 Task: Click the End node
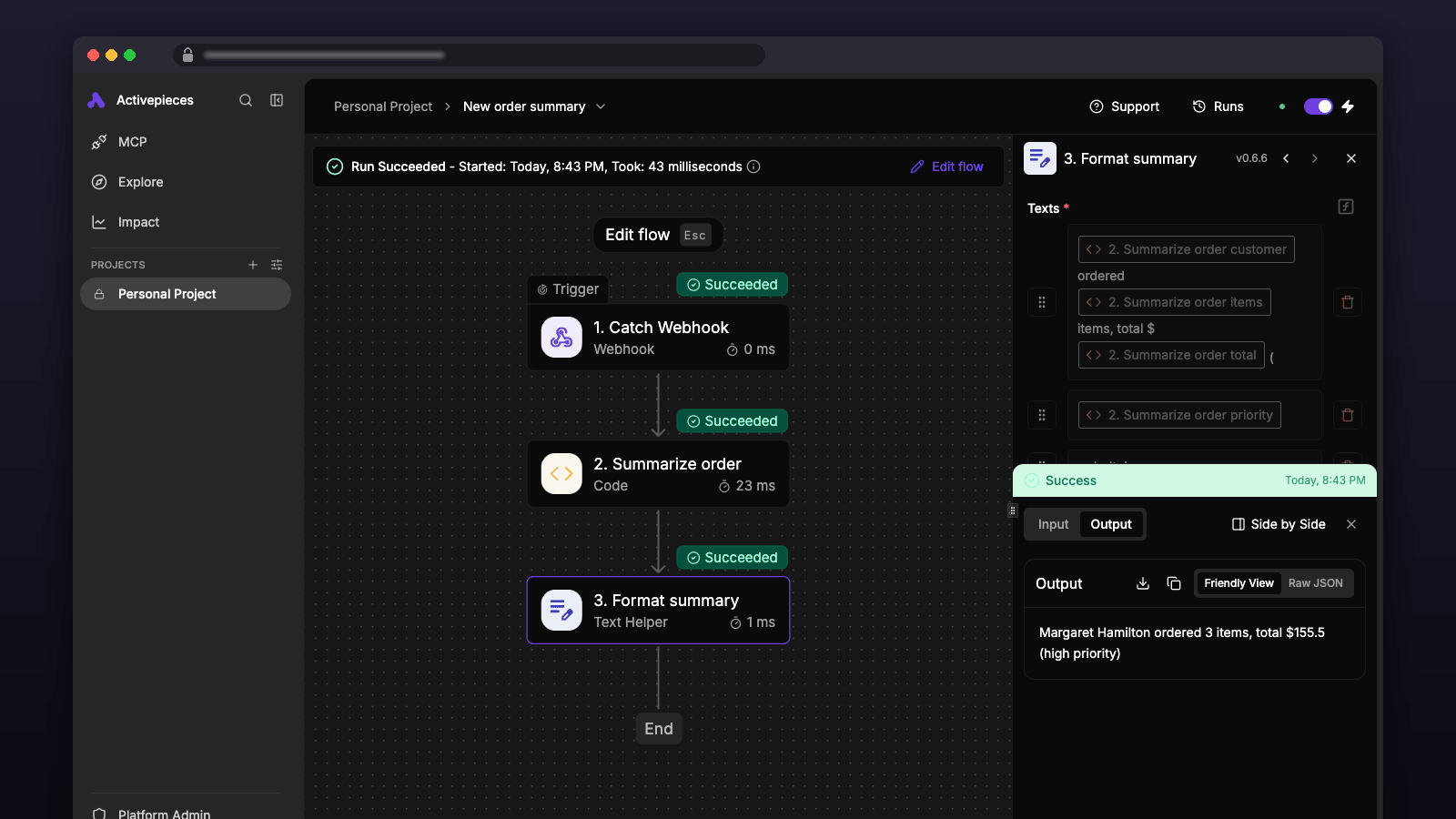click(659, 729)
